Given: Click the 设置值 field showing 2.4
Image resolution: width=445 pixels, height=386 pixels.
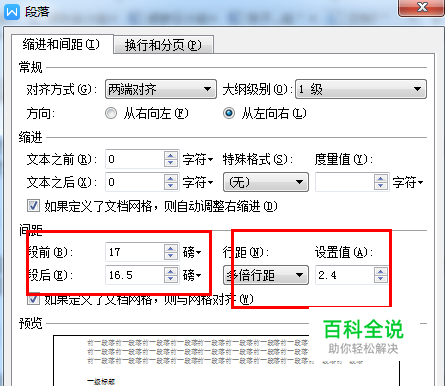Looking at the screenshot, I should tap(345, 275).
